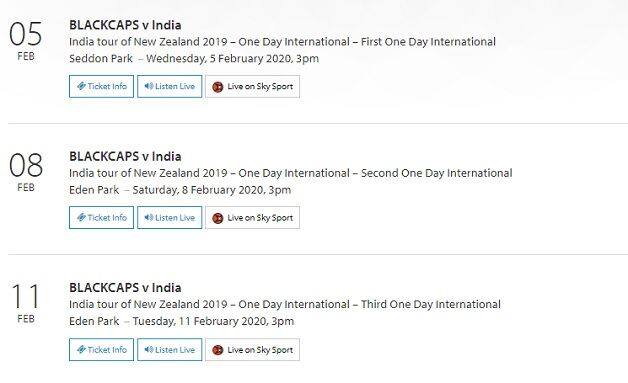
Task: Open the BLACKCAPS v India heading for 8 Feb
Action: [125, 156]
